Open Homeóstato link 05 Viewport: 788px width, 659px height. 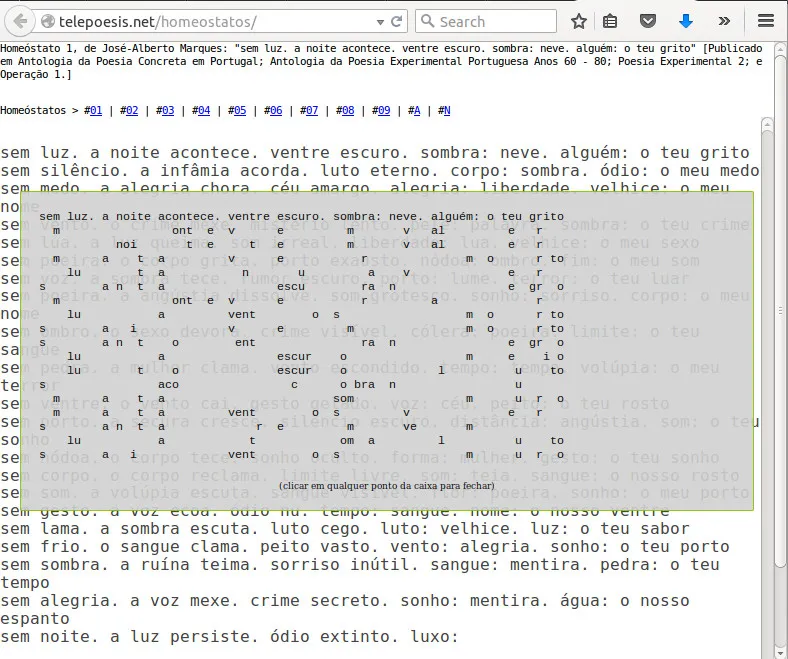coord(239,111)
